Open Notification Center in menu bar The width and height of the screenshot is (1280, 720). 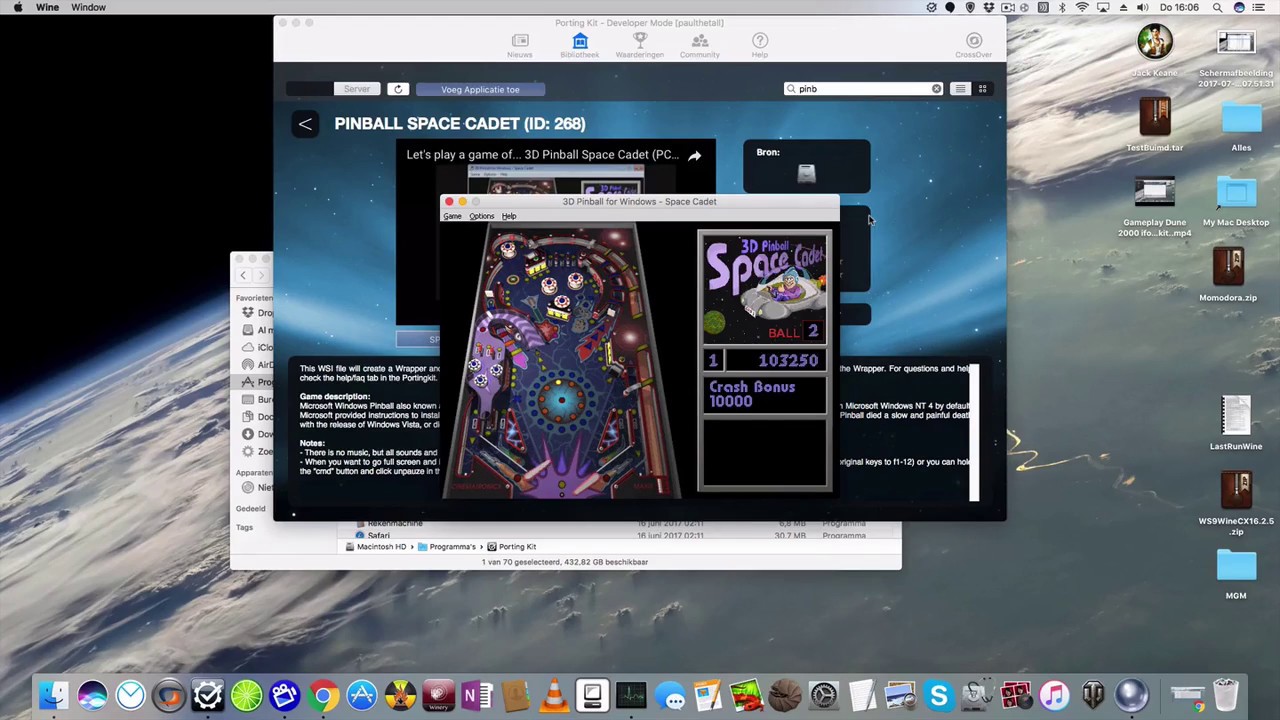point(1258,7)
